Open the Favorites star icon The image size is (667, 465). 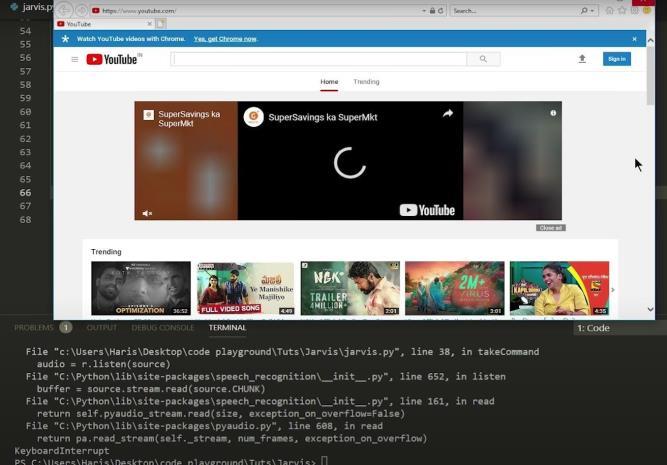[622, 10]
